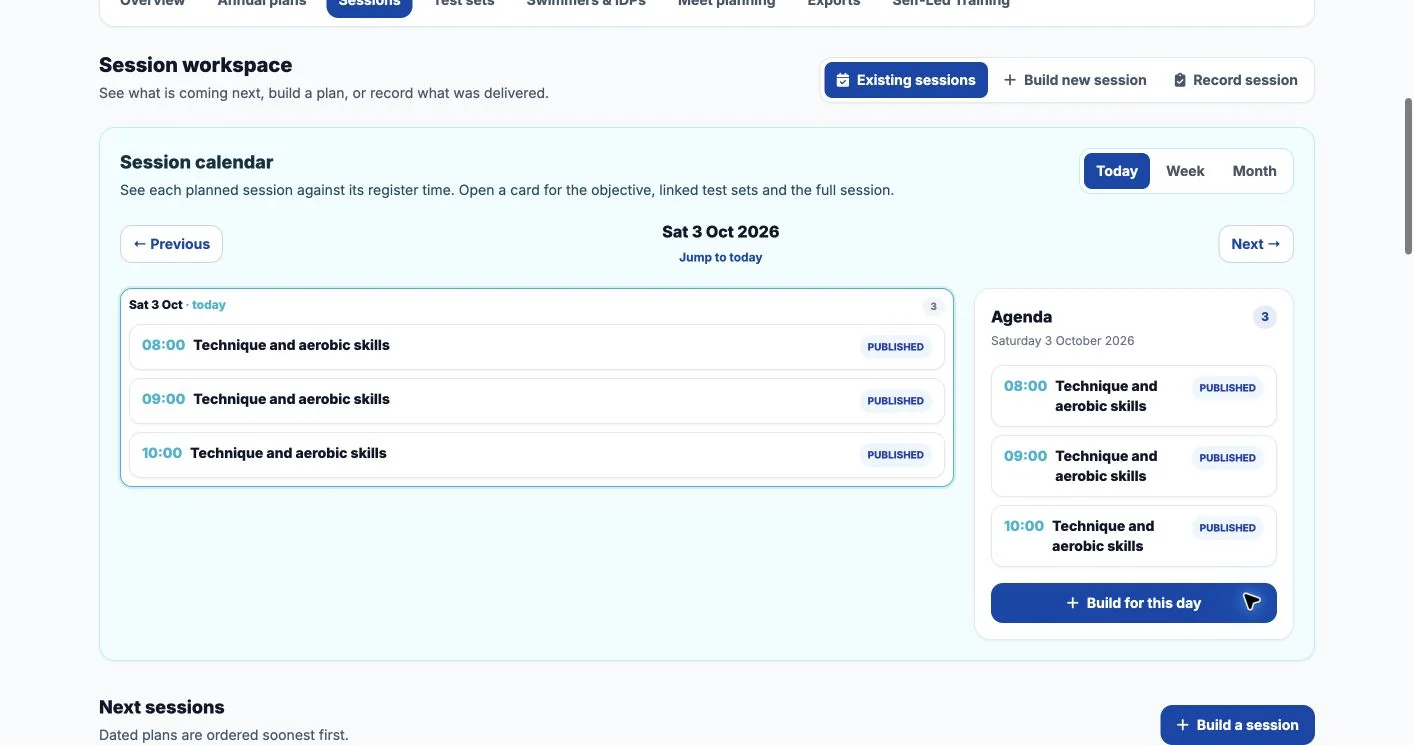Click the session count badge in the Agenda header
The width and height of the screenshot is (1414, 745).
click(x=1265, y=317)
